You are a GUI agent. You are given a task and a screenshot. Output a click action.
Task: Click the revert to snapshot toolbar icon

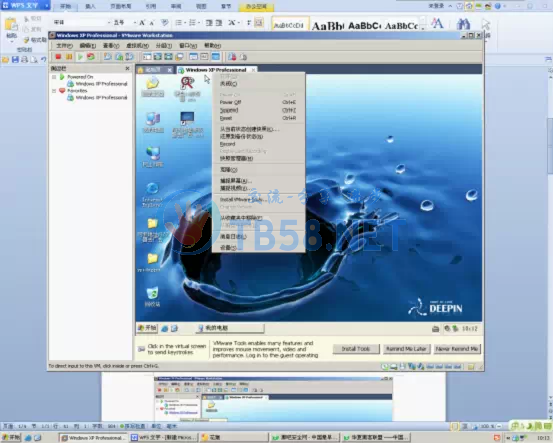pos(119,56)
